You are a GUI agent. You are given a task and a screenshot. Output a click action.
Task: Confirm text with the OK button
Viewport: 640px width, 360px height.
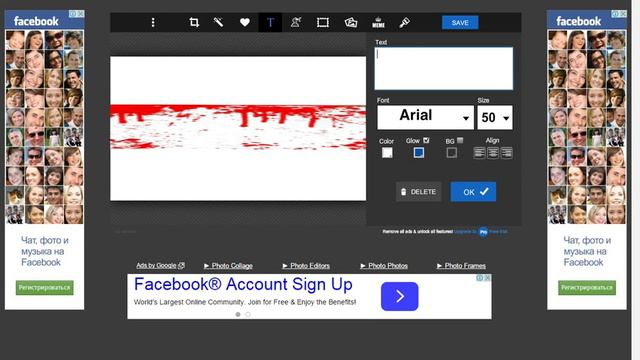click(473, 192)
